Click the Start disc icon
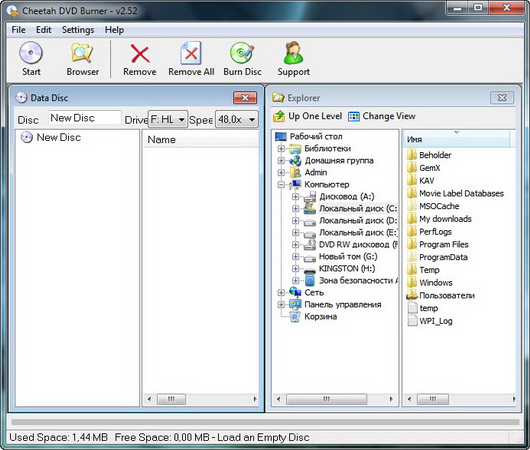 pos(31,53)
